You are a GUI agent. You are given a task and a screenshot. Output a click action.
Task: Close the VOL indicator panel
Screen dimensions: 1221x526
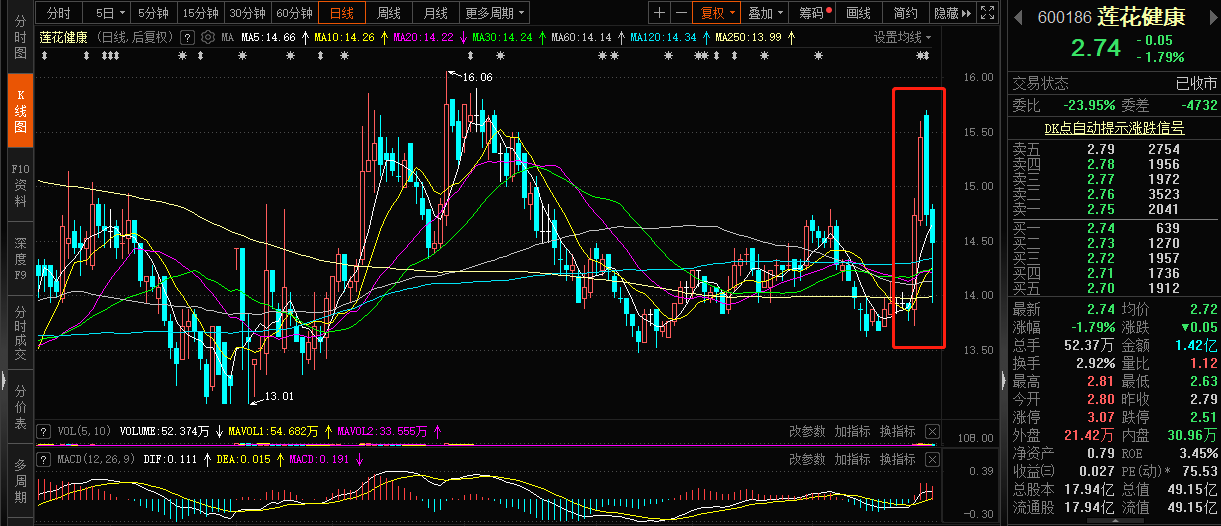click(x=932, y=431)
